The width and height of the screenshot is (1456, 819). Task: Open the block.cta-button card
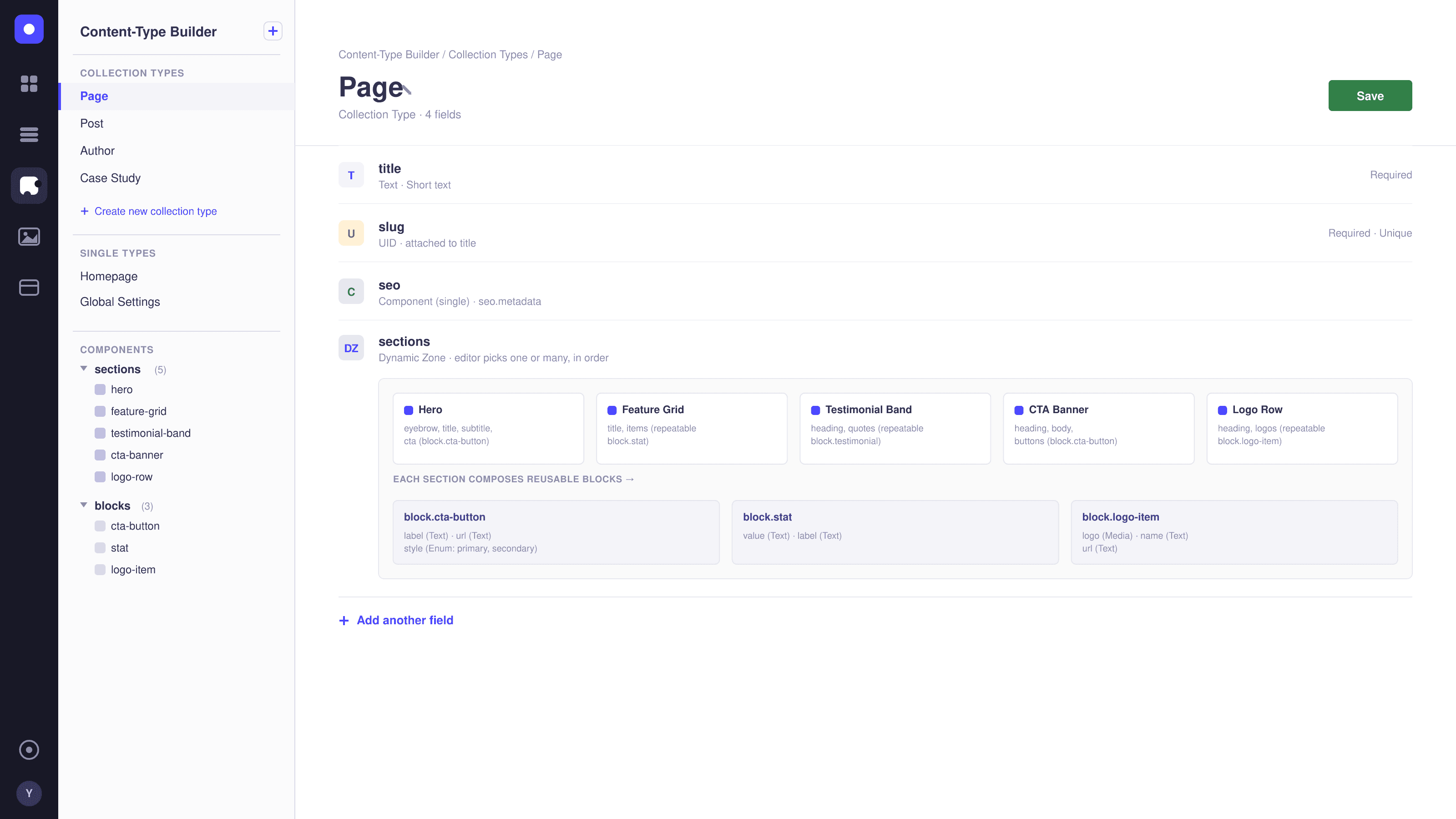click(556, 532)
